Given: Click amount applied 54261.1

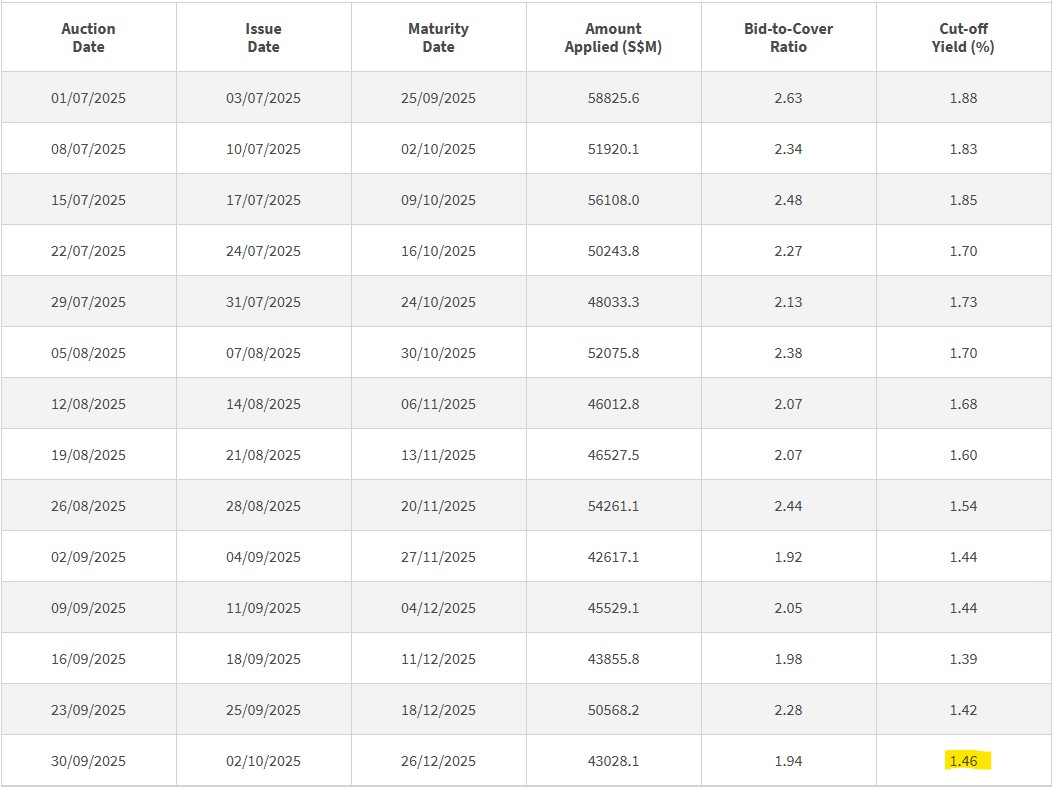Looking at the screenshot, I should click(613, 506).
